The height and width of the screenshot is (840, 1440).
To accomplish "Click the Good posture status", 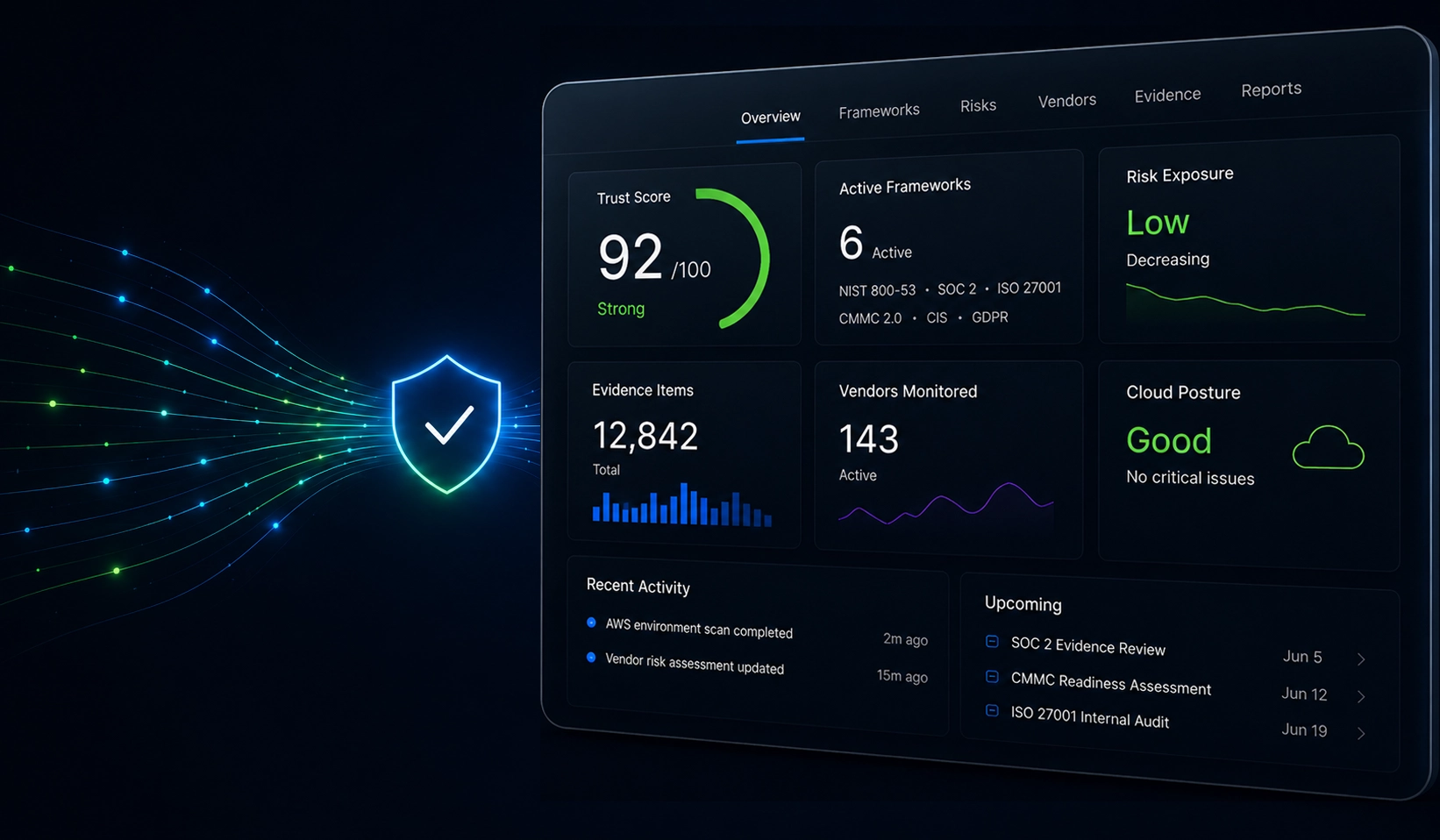I will (1169, 440).
